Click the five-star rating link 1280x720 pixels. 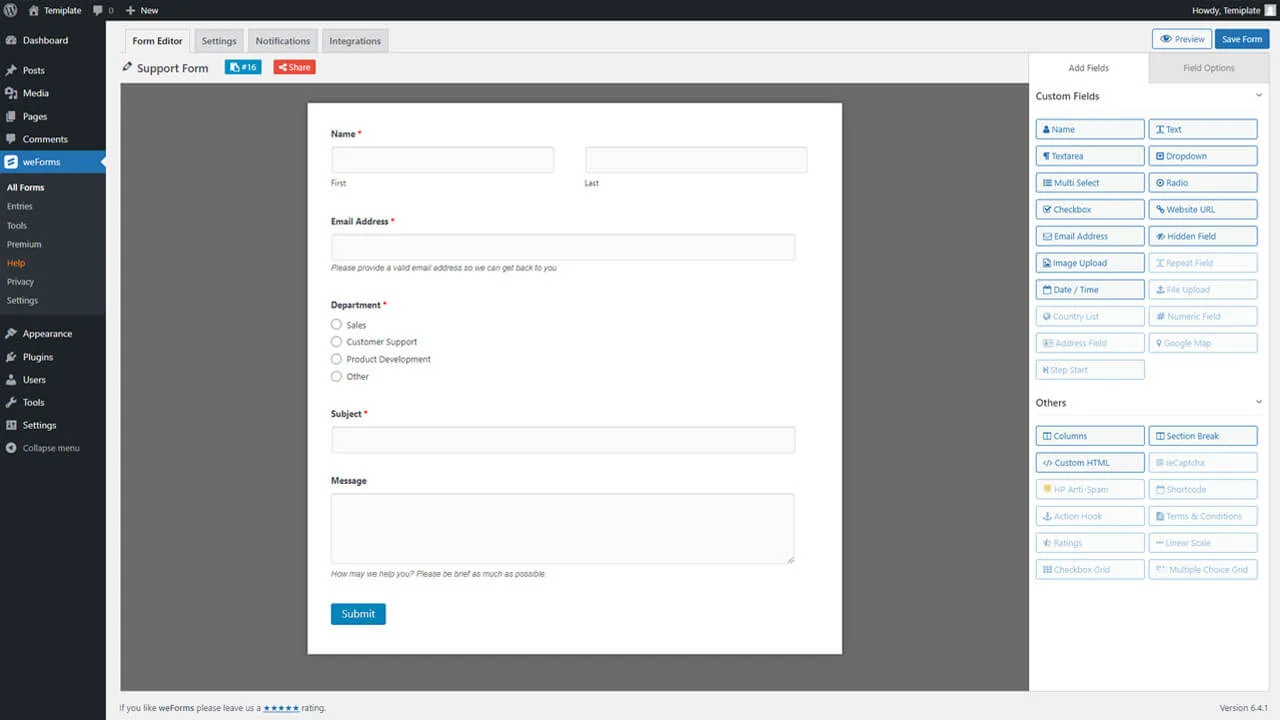281,708
